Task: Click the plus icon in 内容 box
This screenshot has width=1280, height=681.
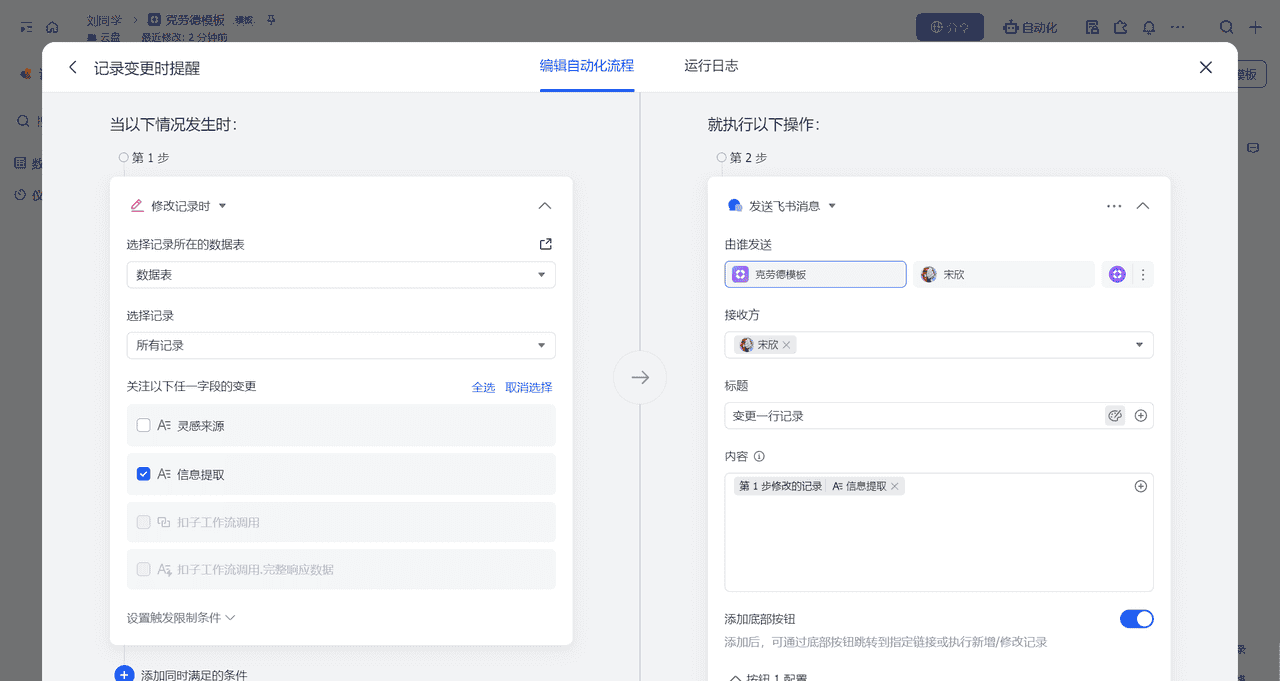Action: pyautogui.click(x=1140, y=486)
